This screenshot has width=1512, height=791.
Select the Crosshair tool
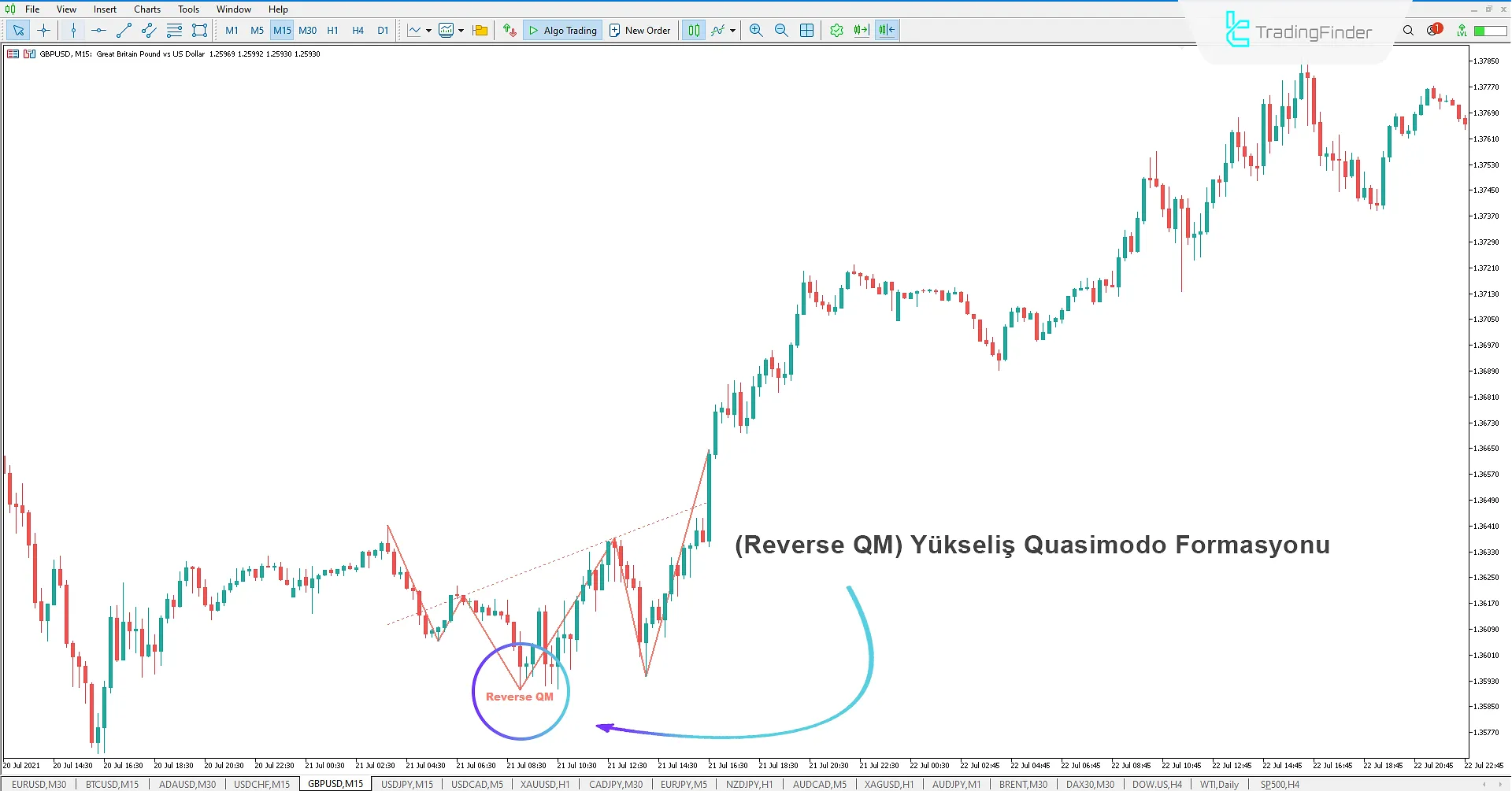click(x=43, y=30)
